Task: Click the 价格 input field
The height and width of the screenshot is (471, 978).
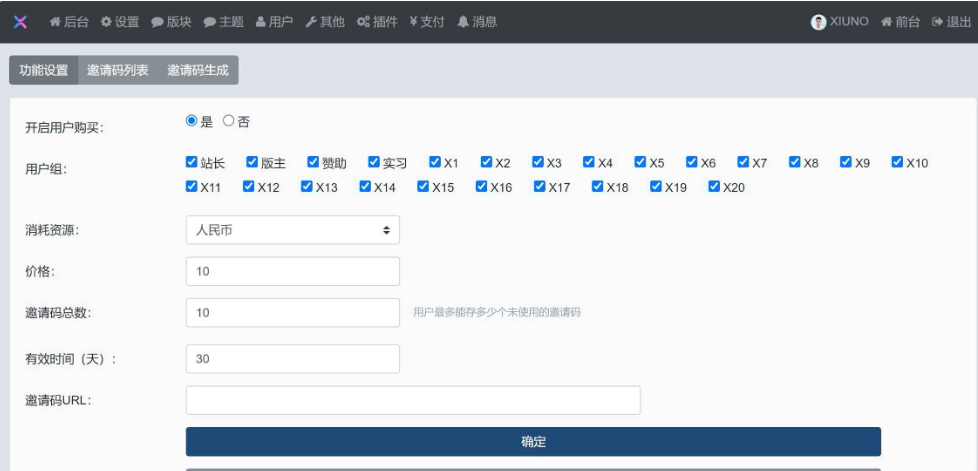Action: 293,271
